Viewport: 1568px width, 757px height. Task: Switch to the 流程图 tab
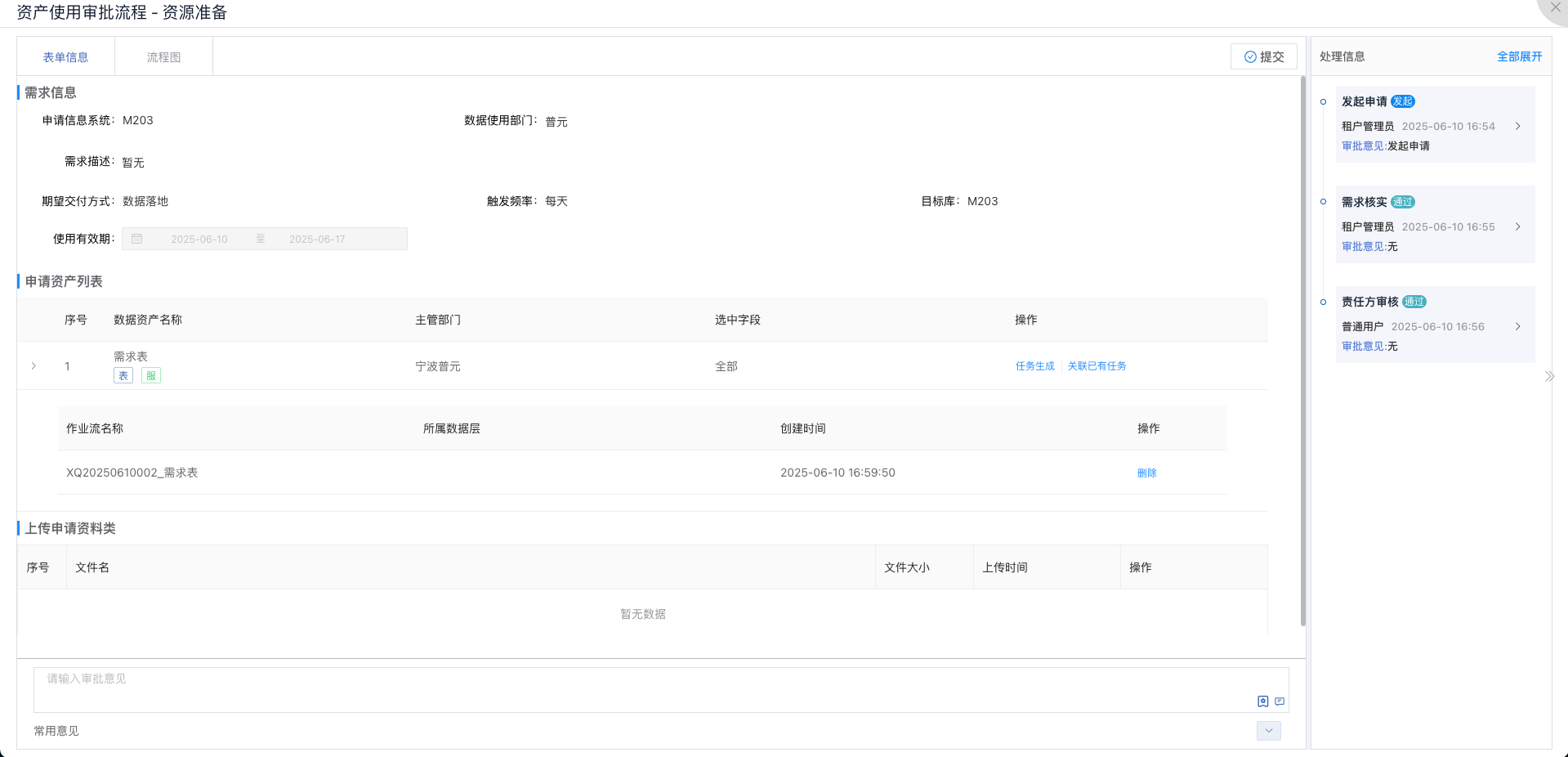pos(163,57)
